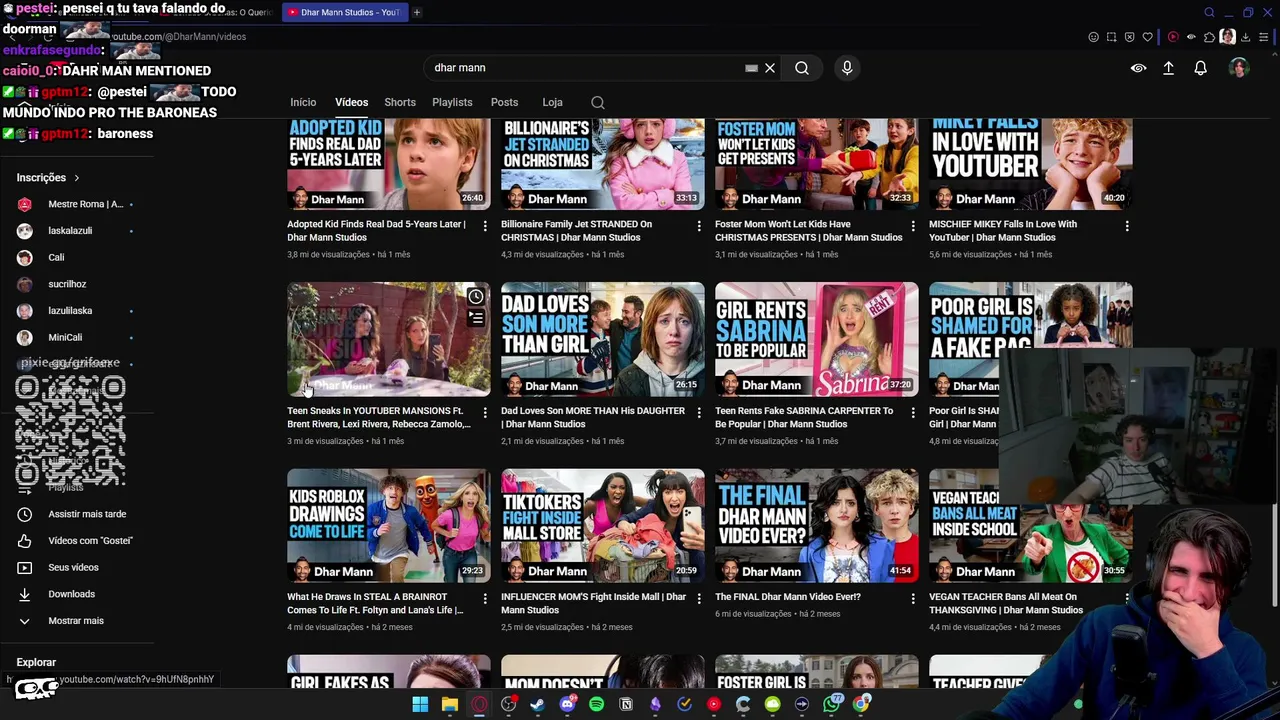Open options menu for Teen Rents Sabrina video
Viewport: 1280px width, 720px height.
(x=913, y=412)
